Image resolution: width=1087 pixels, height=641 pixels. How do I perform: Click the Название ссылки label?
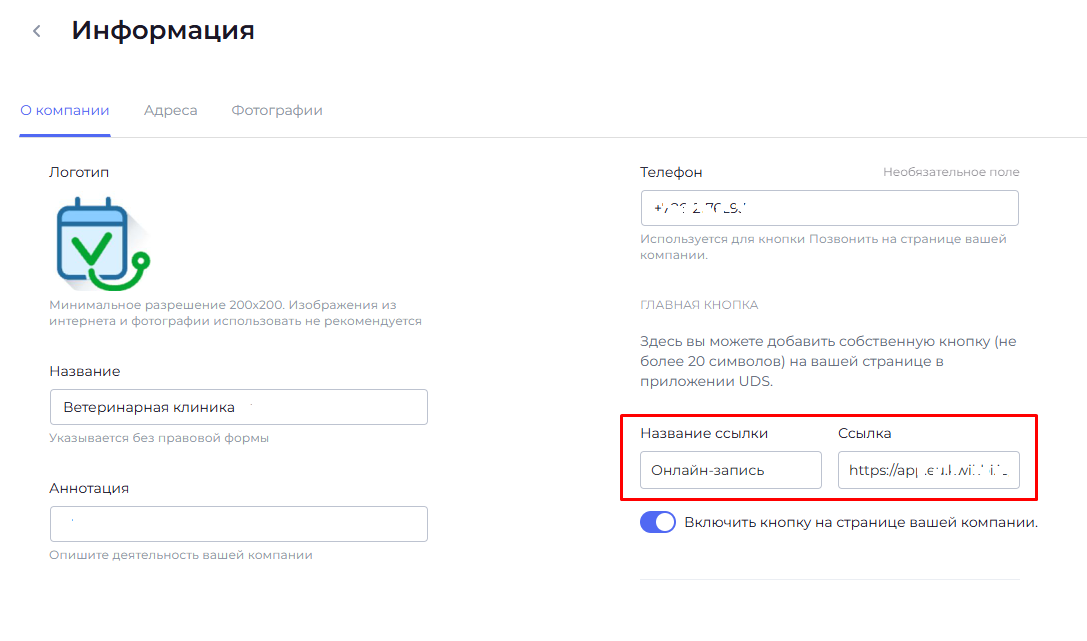(710, 433)
